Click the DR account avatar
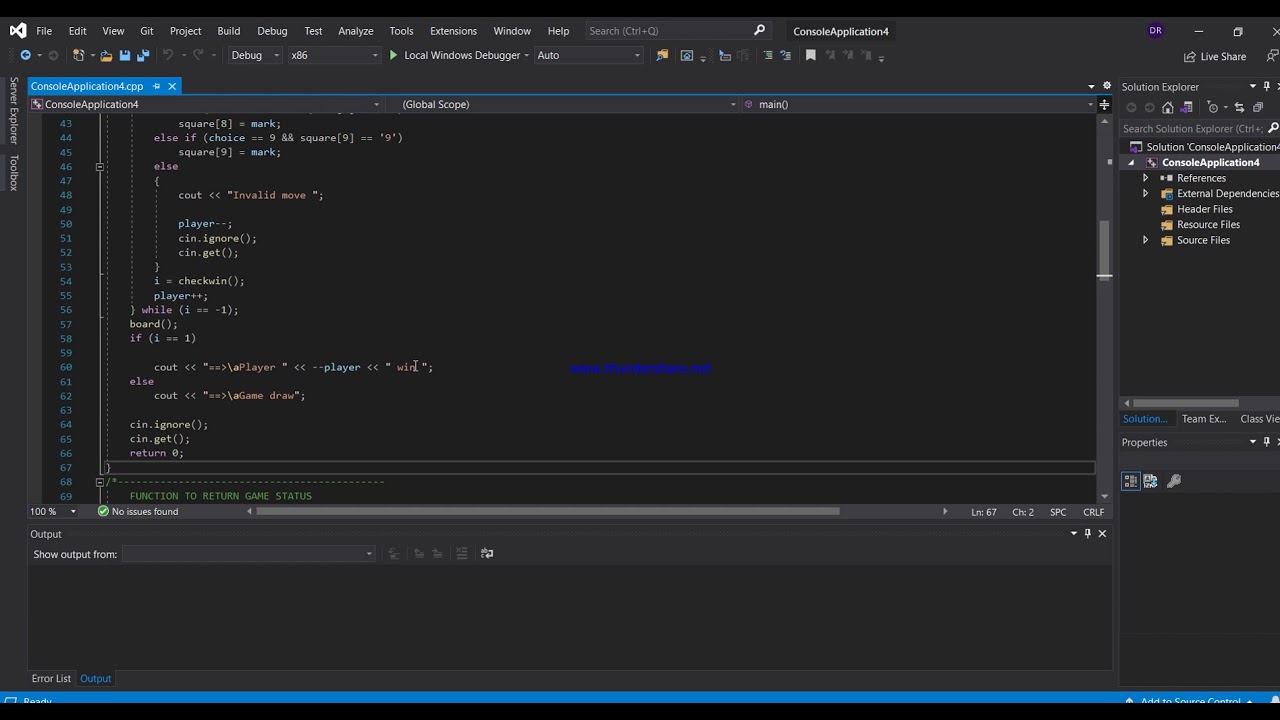1280x720 pixels. (1155, 31)
